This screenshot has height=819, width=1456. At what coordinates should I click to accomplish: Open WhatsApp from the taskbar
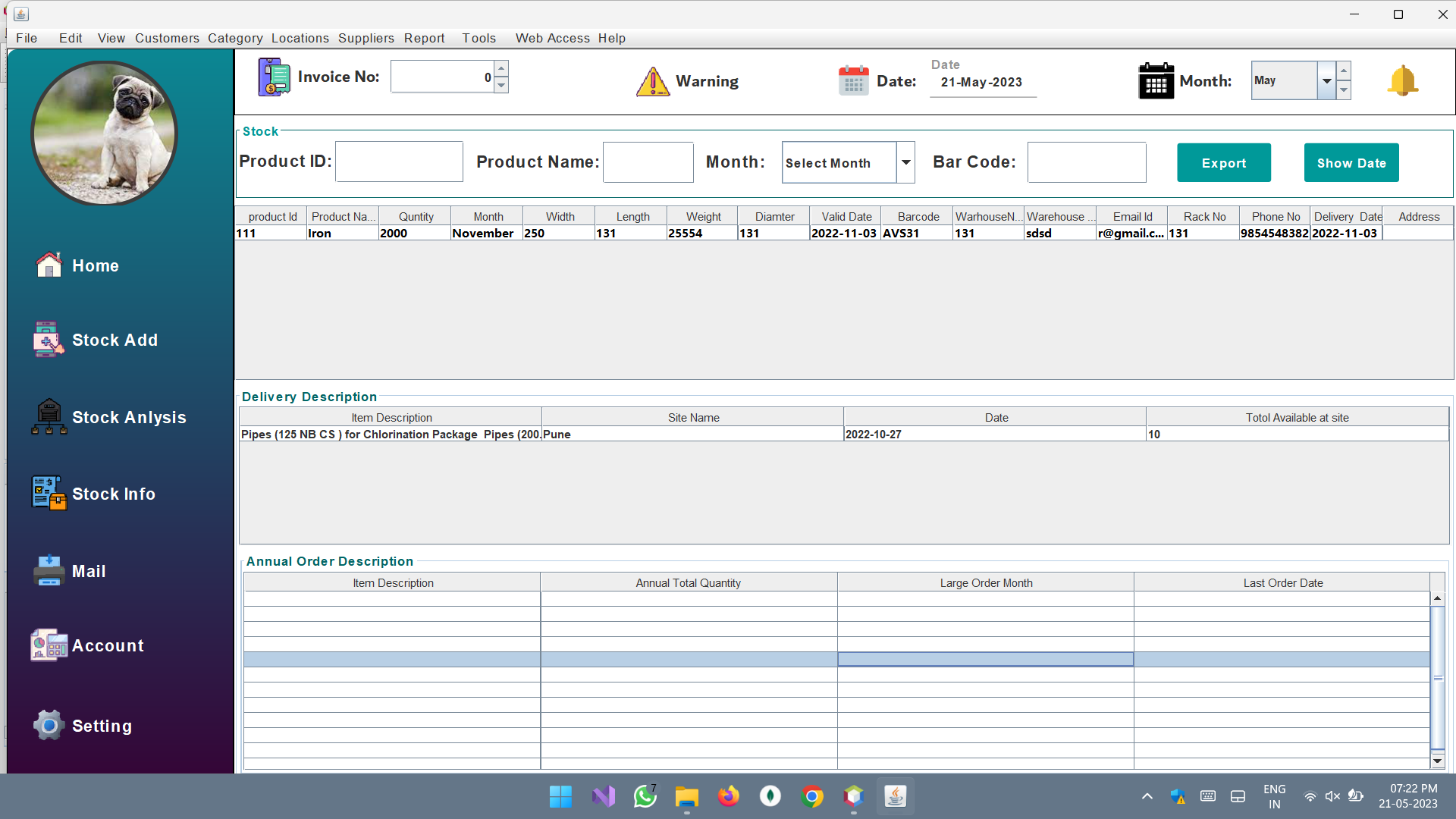click(x=645, y=796)
